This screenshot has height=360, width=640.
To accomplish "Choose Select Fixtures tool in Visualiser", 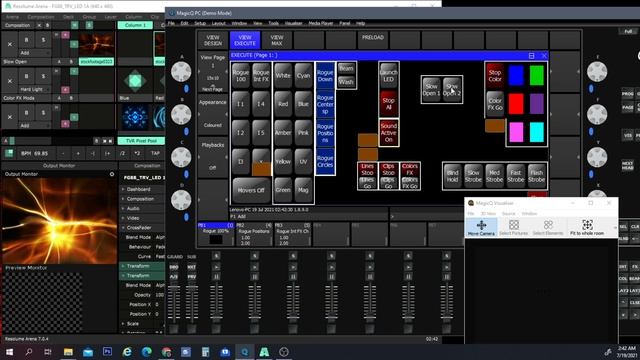I will click(x=513, y=227).
